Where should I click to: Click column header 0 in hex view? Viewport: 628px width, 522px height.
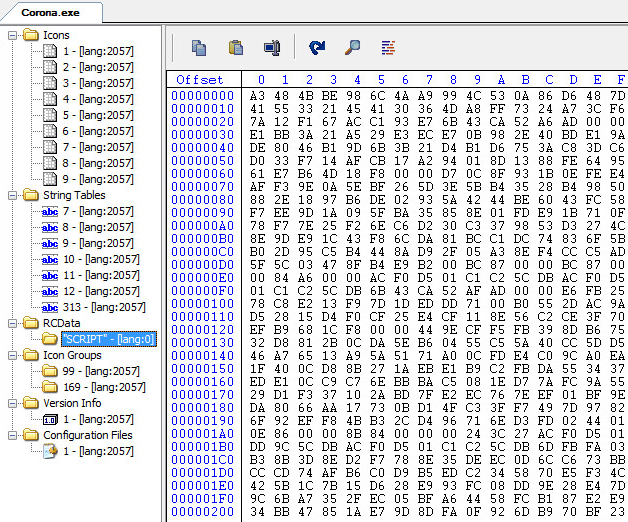coord(261,80)
